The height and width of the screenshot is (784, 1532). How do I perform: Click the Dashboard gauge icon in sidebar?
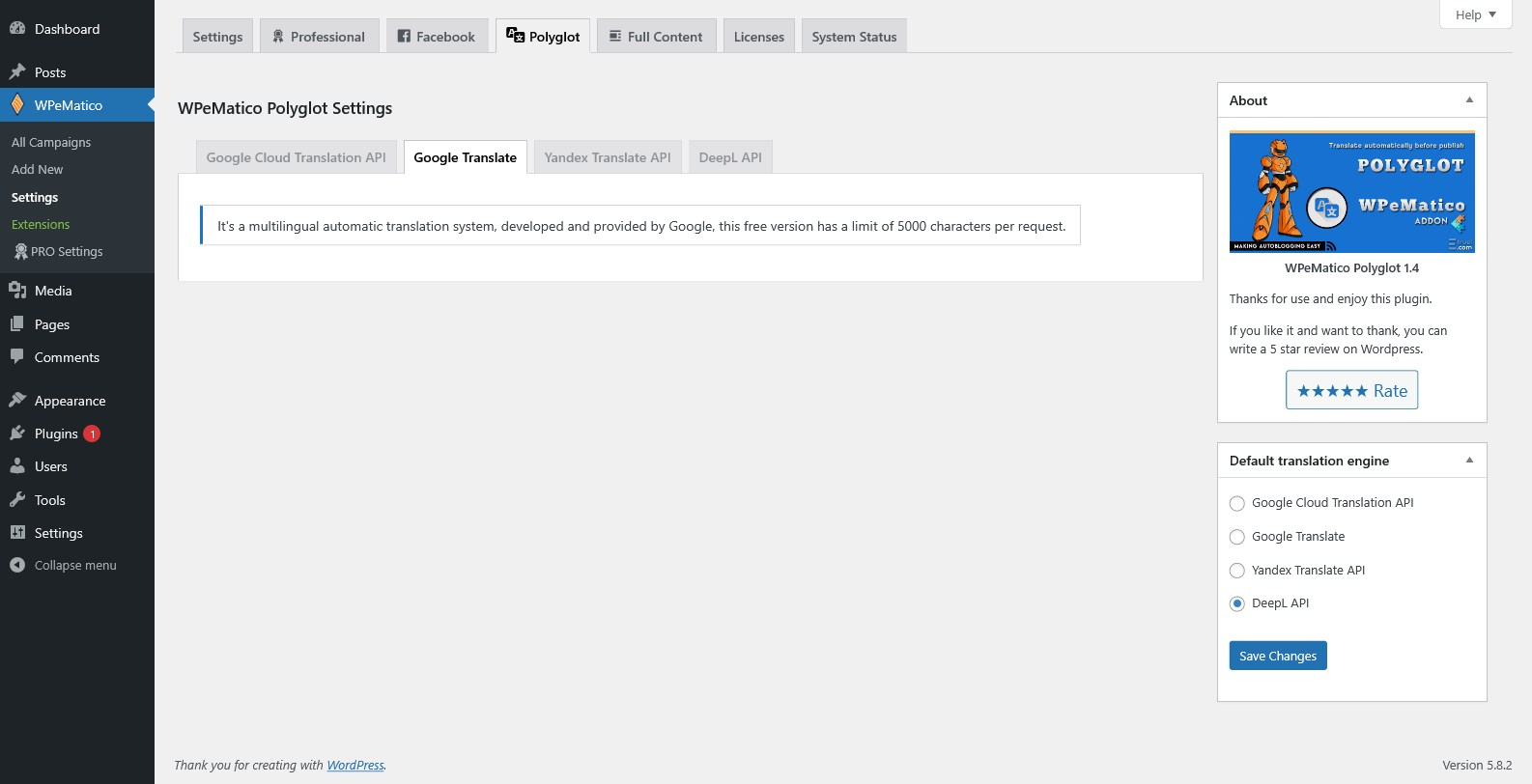pyautogui.click(x=17, y=29)
